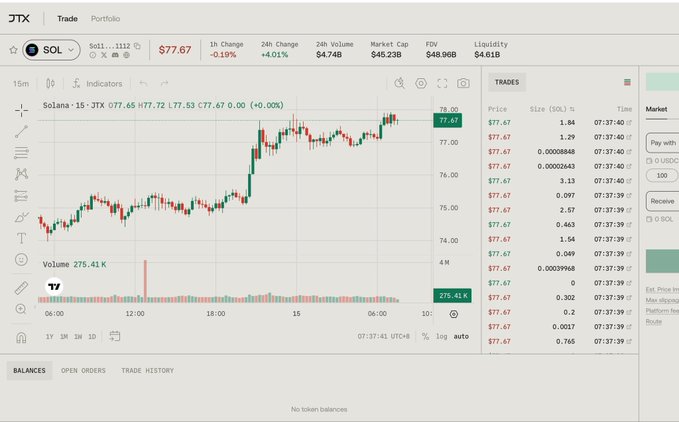This screenshot has height=422, width=679.
Task: Set chart range to 1Y
Action: [x=49, y=336]
